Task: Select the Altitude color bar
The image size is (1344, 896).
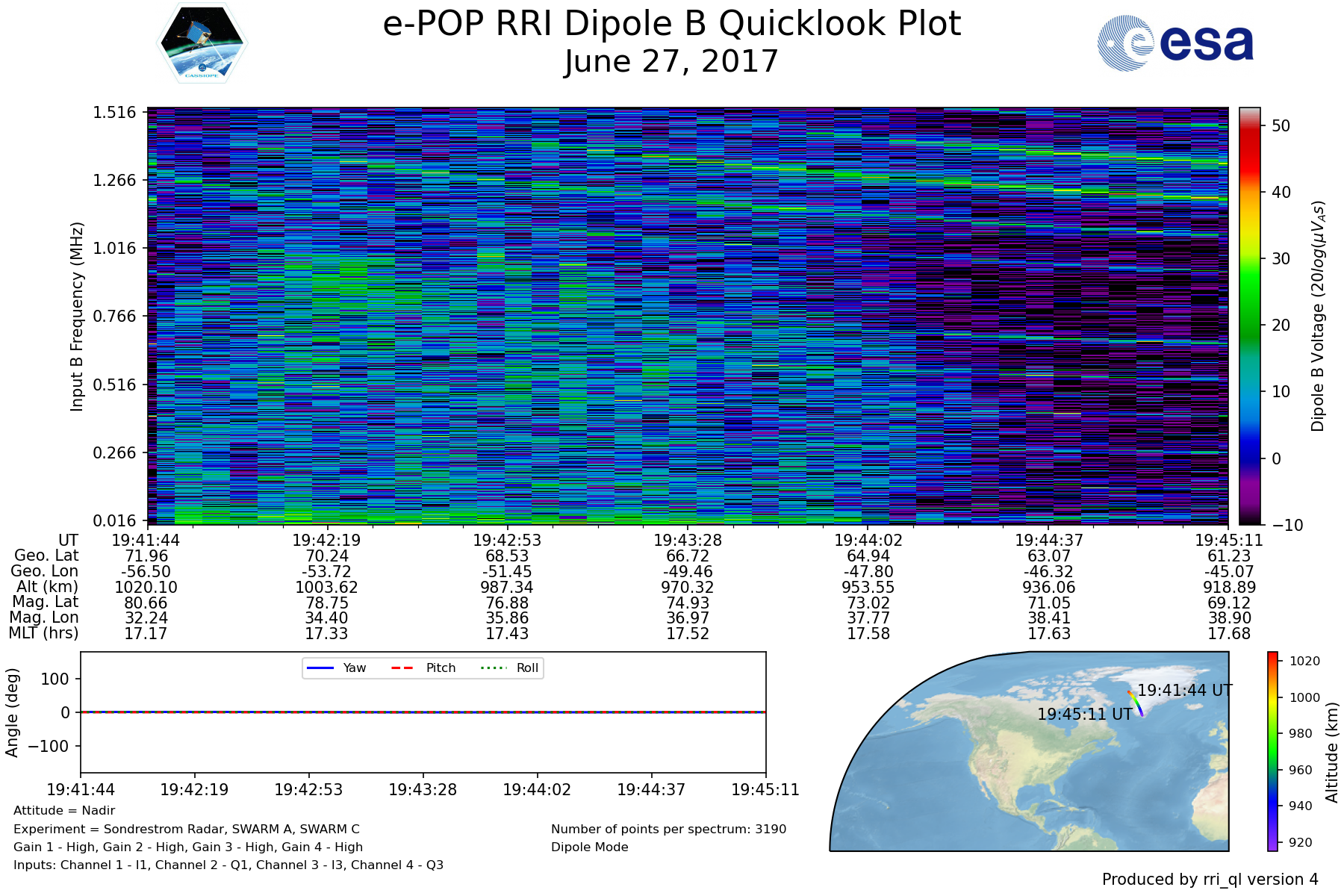Action: click(1272, 751)
